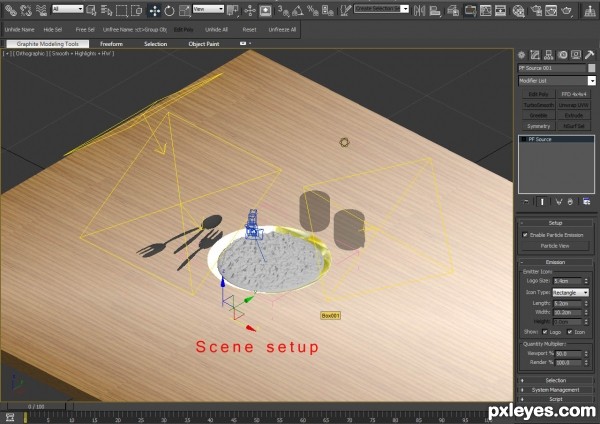Collapse the Emission rollout

point(555,262)
